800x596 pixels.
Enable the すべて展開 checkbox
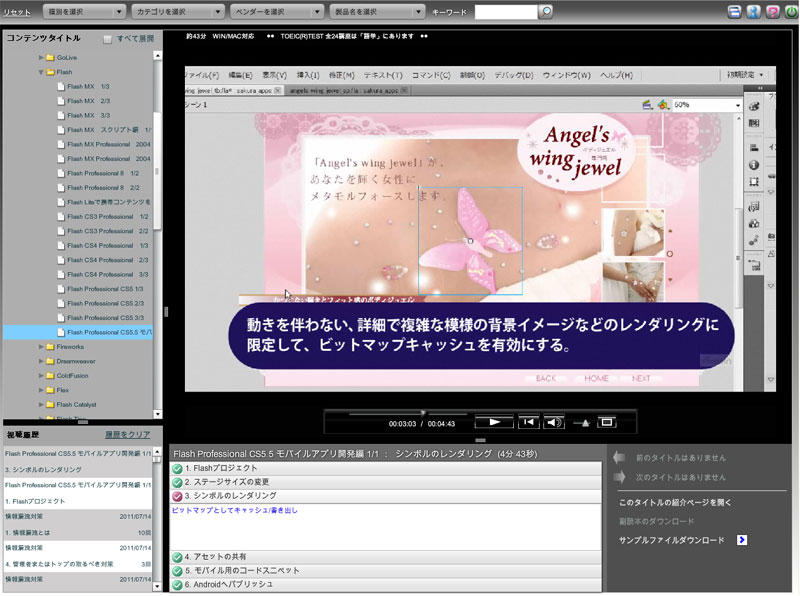(108, 39)
